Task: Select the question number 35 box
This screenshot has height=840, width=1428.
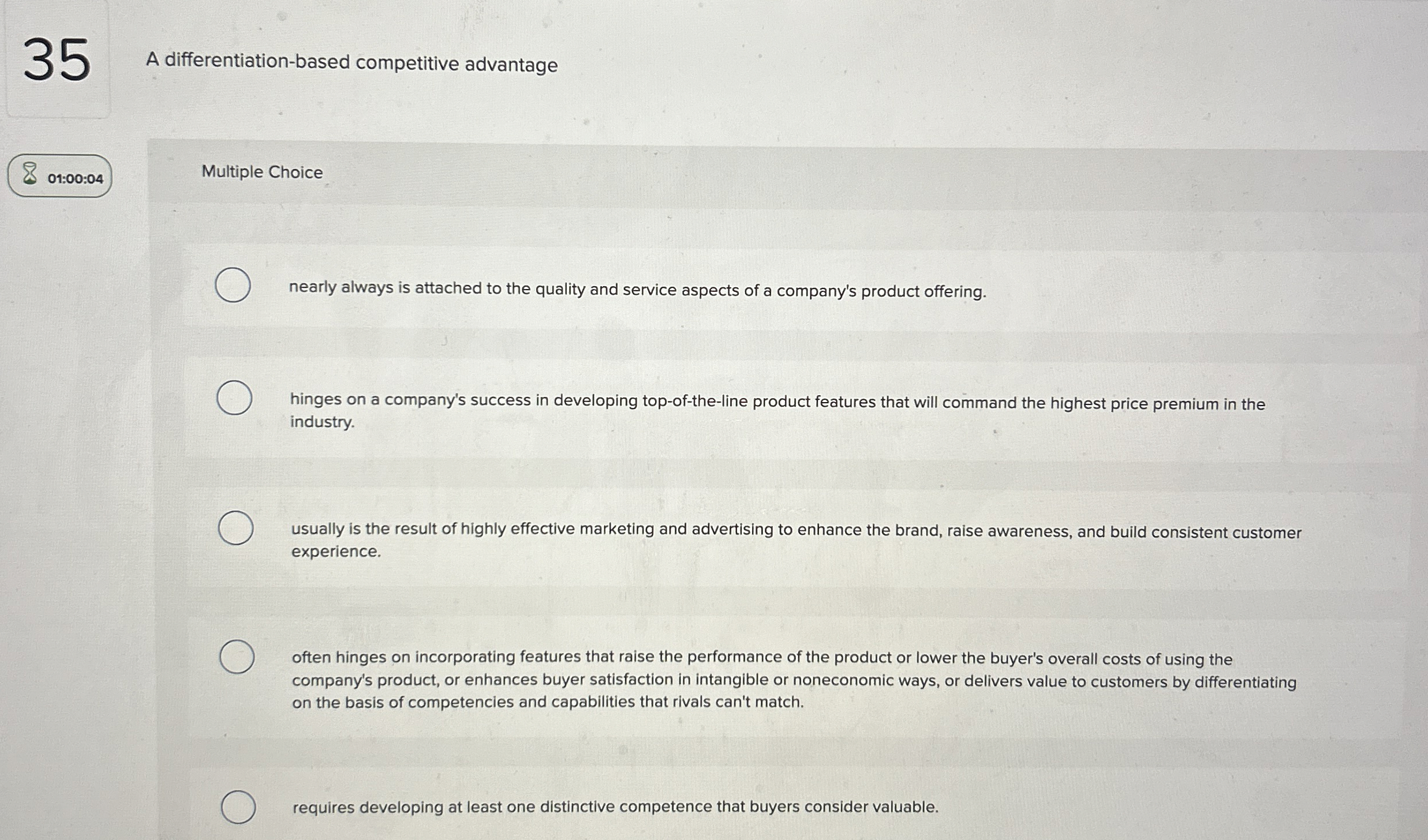Action: pos(58,61)
